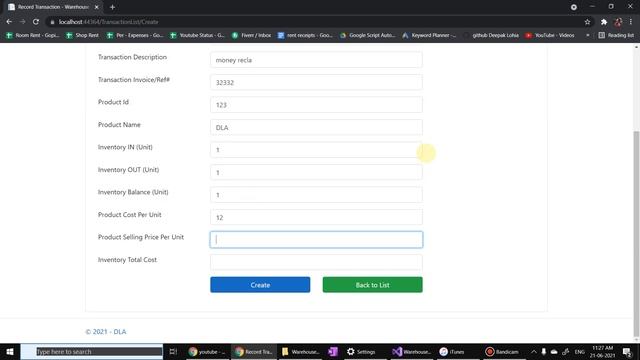
Task: Switch to Record Tra.. Chrome taskbar item
Action: pyautogui.click(x=254, y=351)
